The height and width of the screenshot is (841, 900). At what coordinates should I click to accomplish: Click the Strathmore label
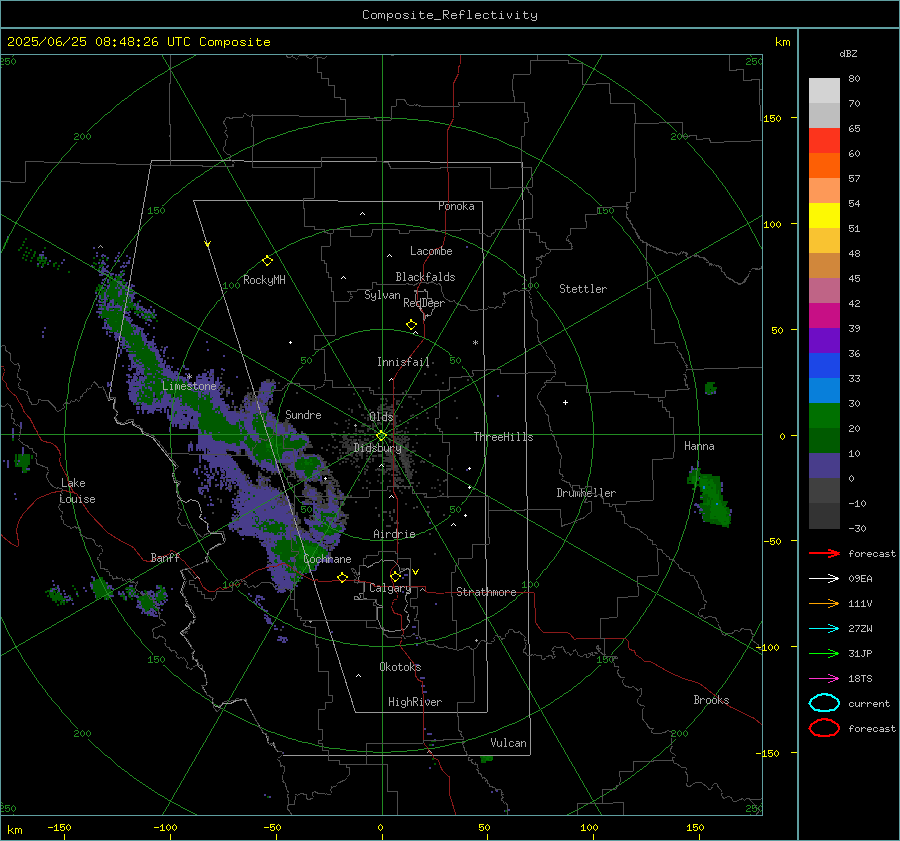[x=486, y=592]
